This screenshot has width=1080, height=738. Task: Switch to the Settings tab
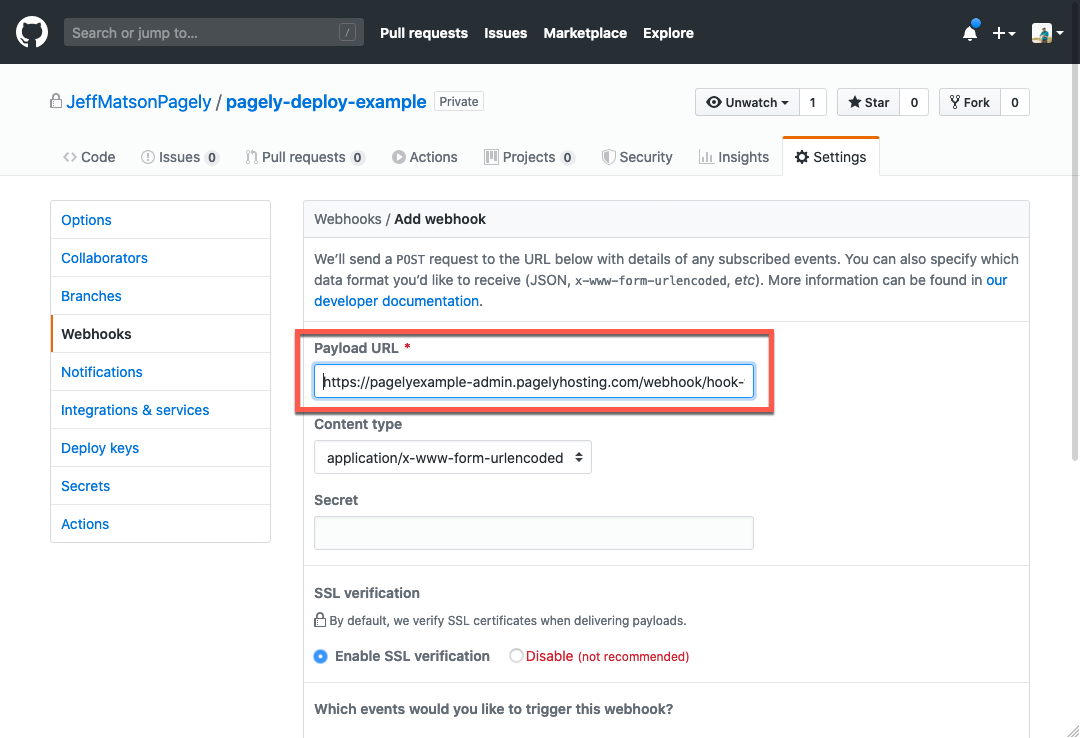[x=830, y=156]
